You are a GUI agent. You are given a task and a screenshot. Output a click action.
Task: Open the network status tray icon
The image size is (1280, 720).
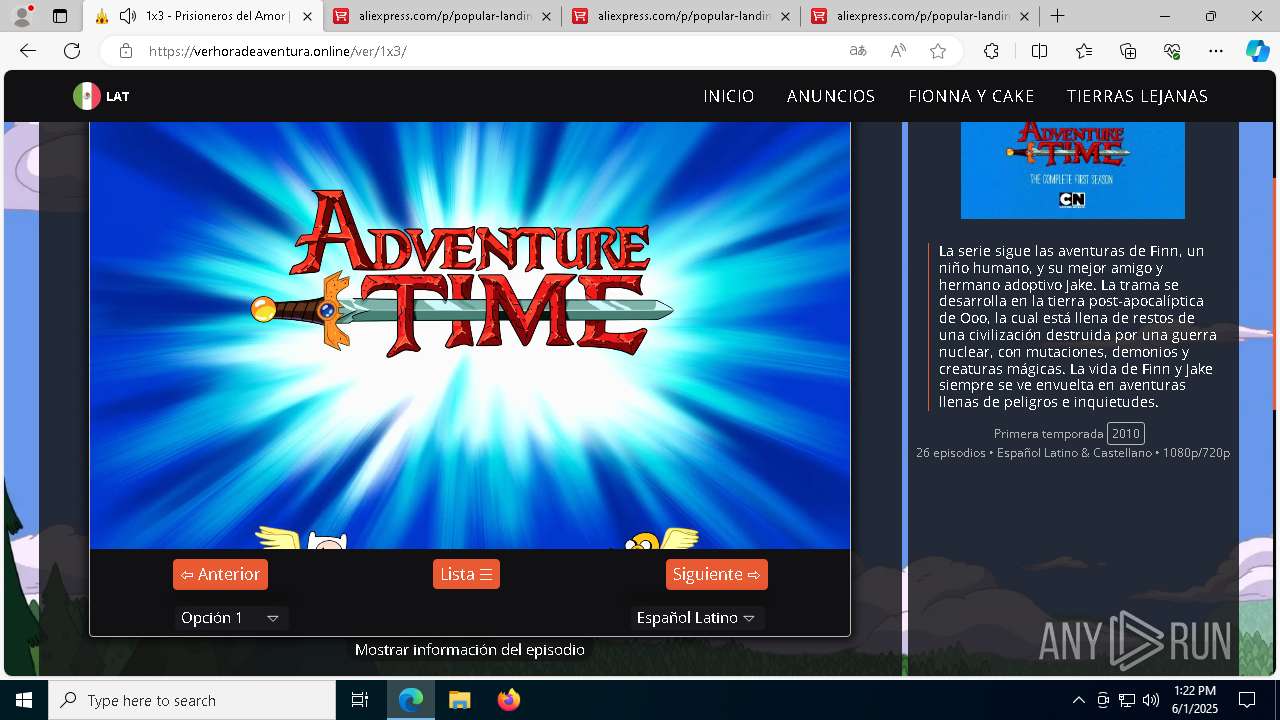pyautogui.click(x=1127, y=700)
